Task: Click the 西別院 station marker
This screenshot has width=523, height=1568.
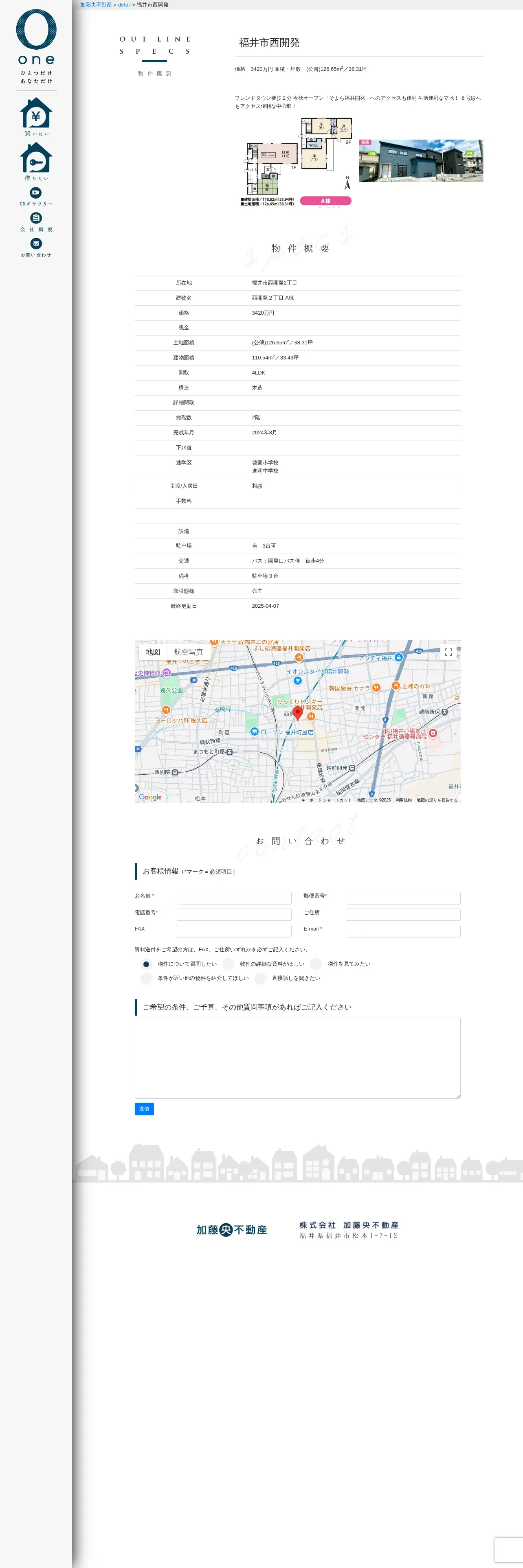Action: (175, 773)
